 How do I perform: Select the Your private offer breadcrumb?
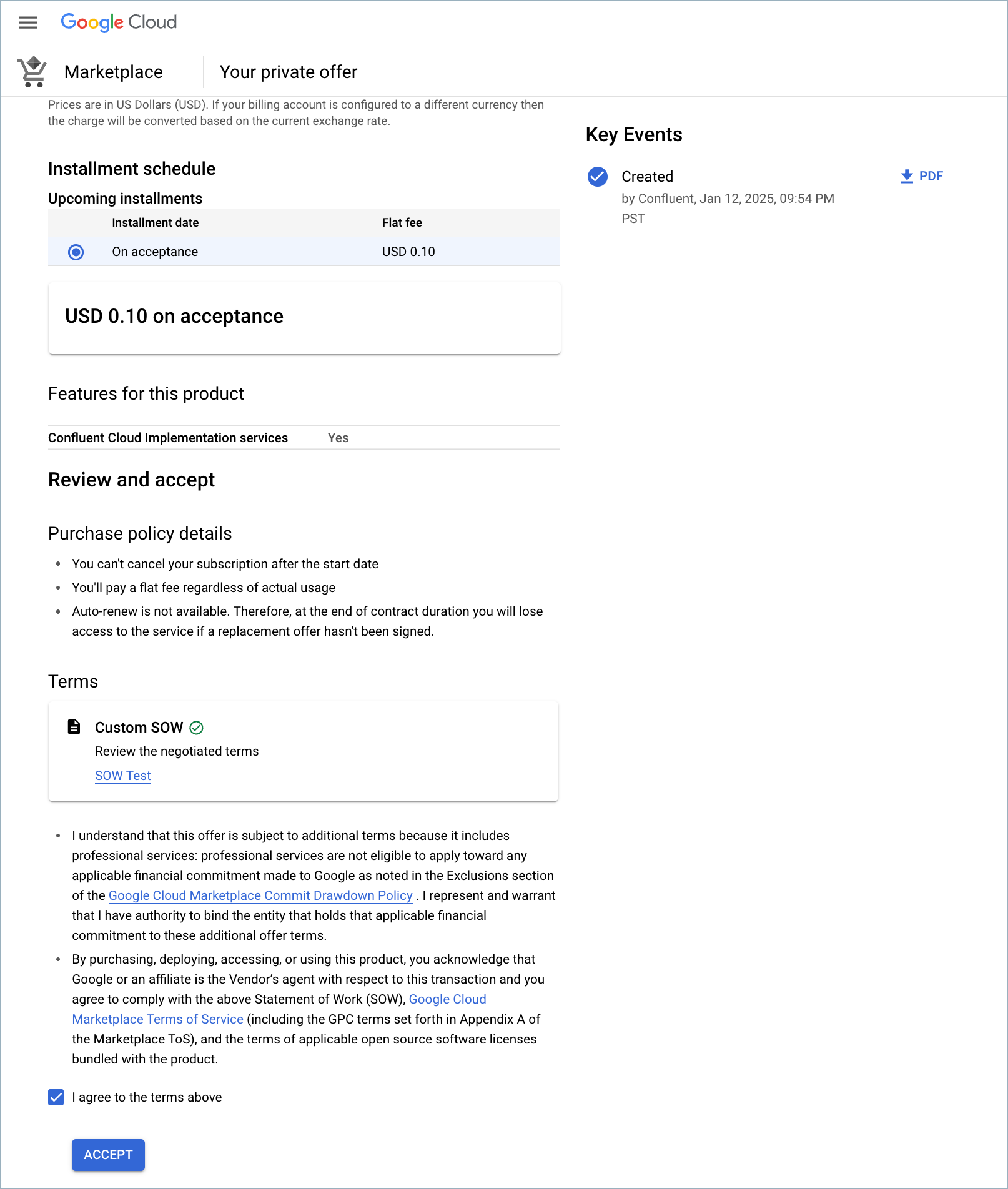point(287,71)
